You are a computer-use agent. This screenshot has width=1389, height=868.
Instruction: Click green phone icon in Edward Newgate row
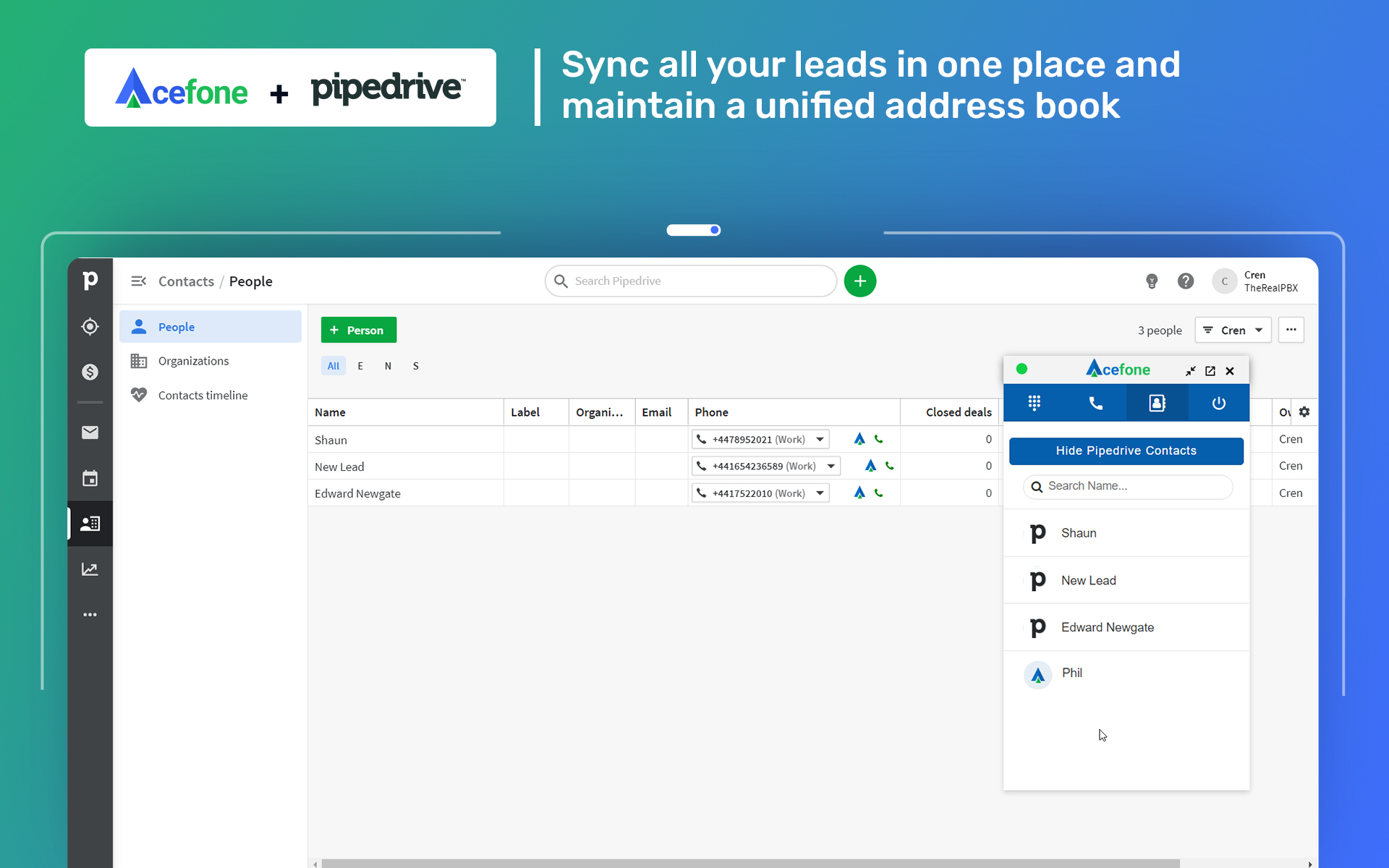point(879,493)
